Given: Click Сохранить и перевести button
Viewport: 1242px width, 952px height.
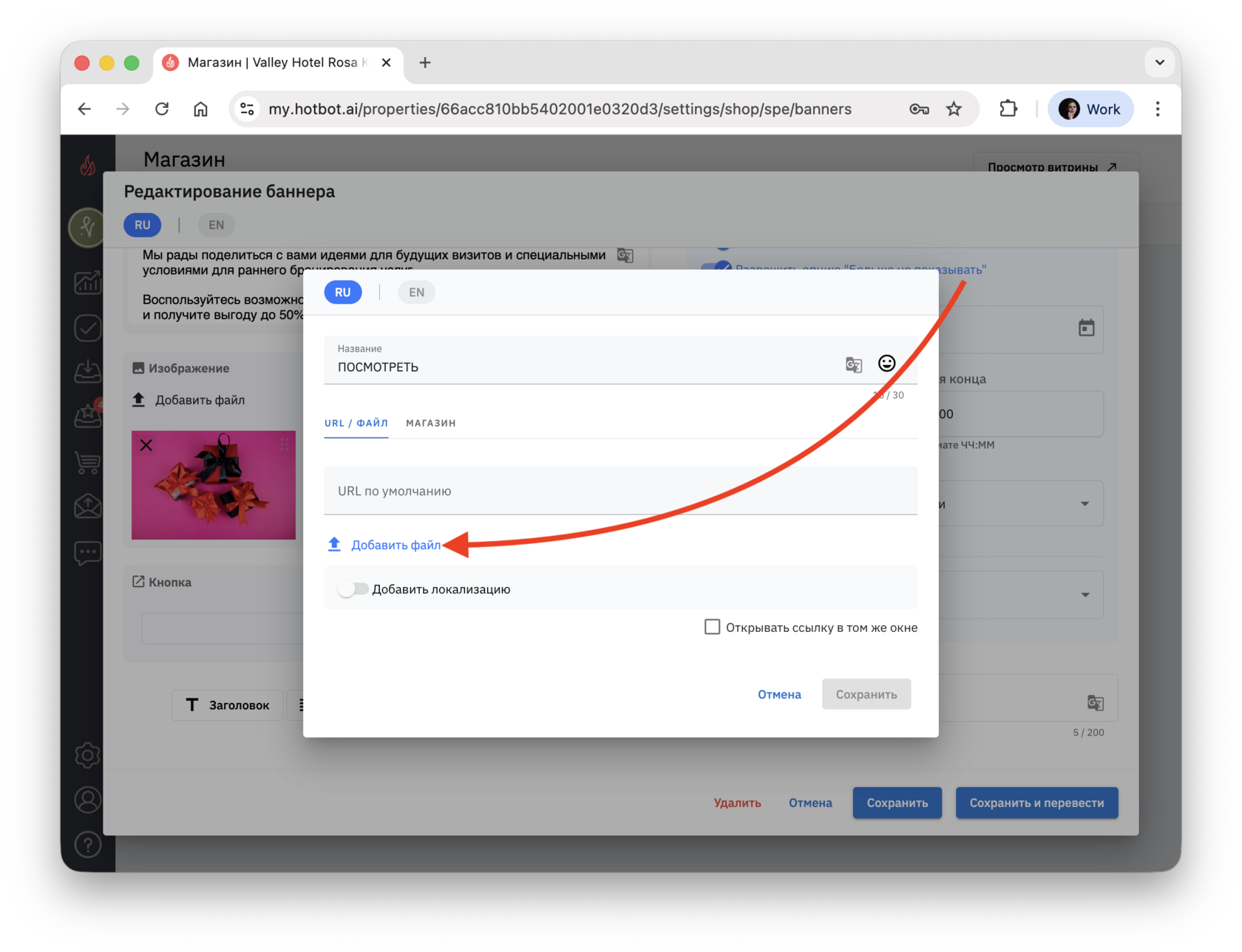Looking at the screenshot, I should click(1036, 803).
